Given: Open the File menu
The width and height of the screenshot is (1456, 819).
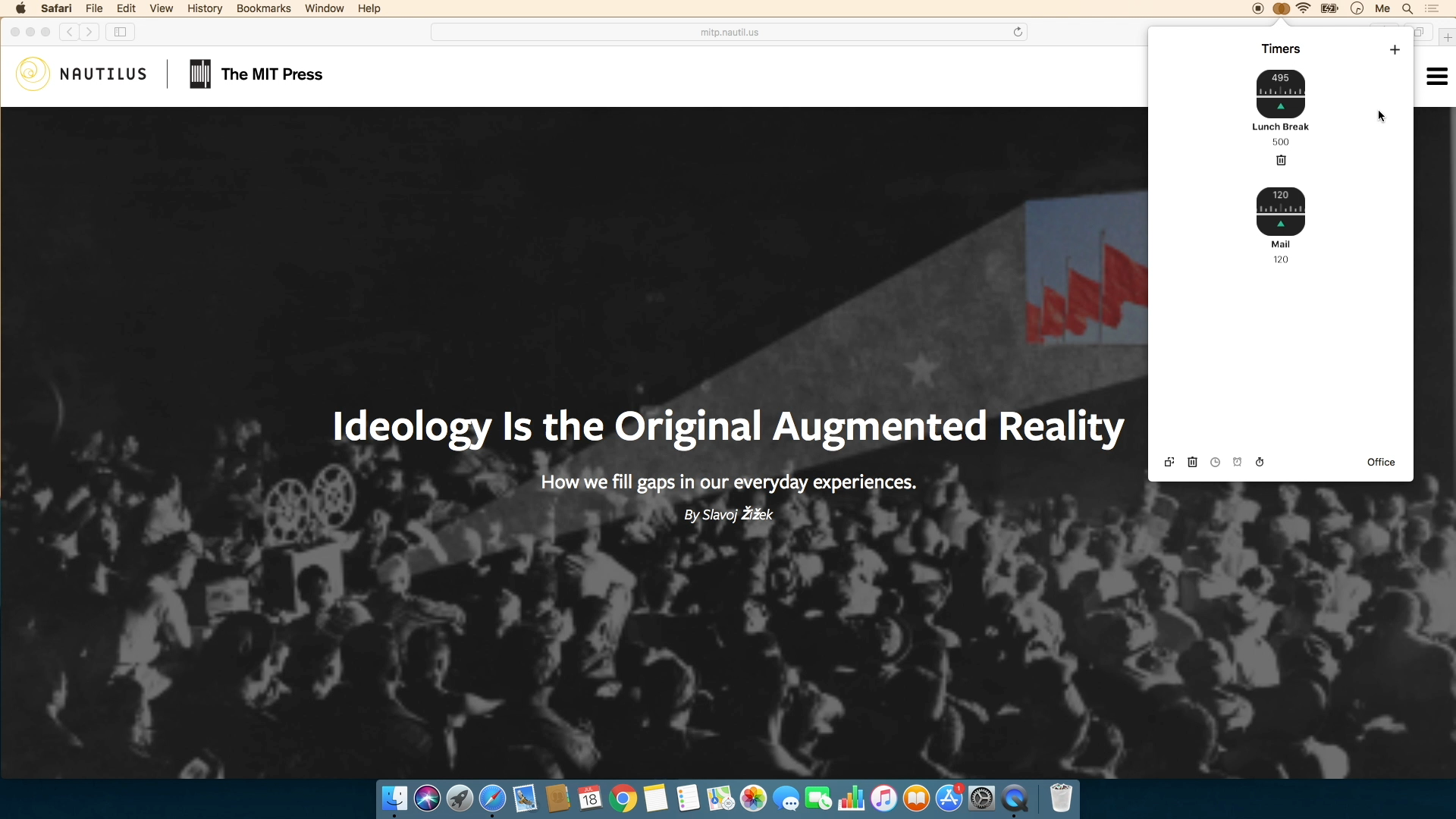Looking at the screenshot, I should (x=94, y=8).
